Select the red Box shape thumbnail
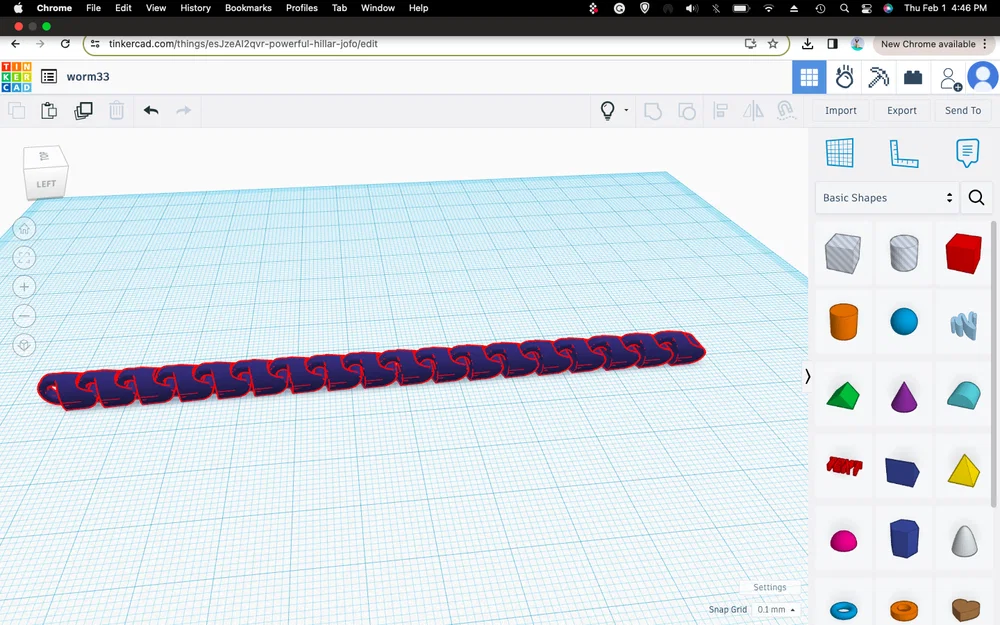 coord(963,254)
